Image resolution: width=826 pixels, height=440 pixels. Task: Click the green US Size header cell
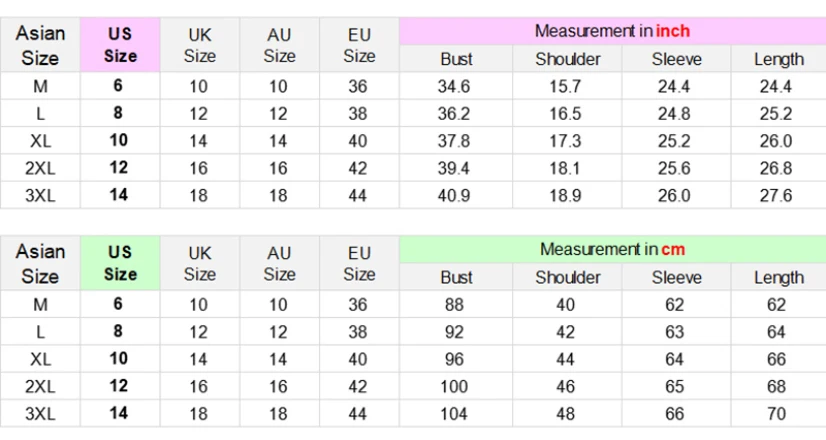coord(120,262)
